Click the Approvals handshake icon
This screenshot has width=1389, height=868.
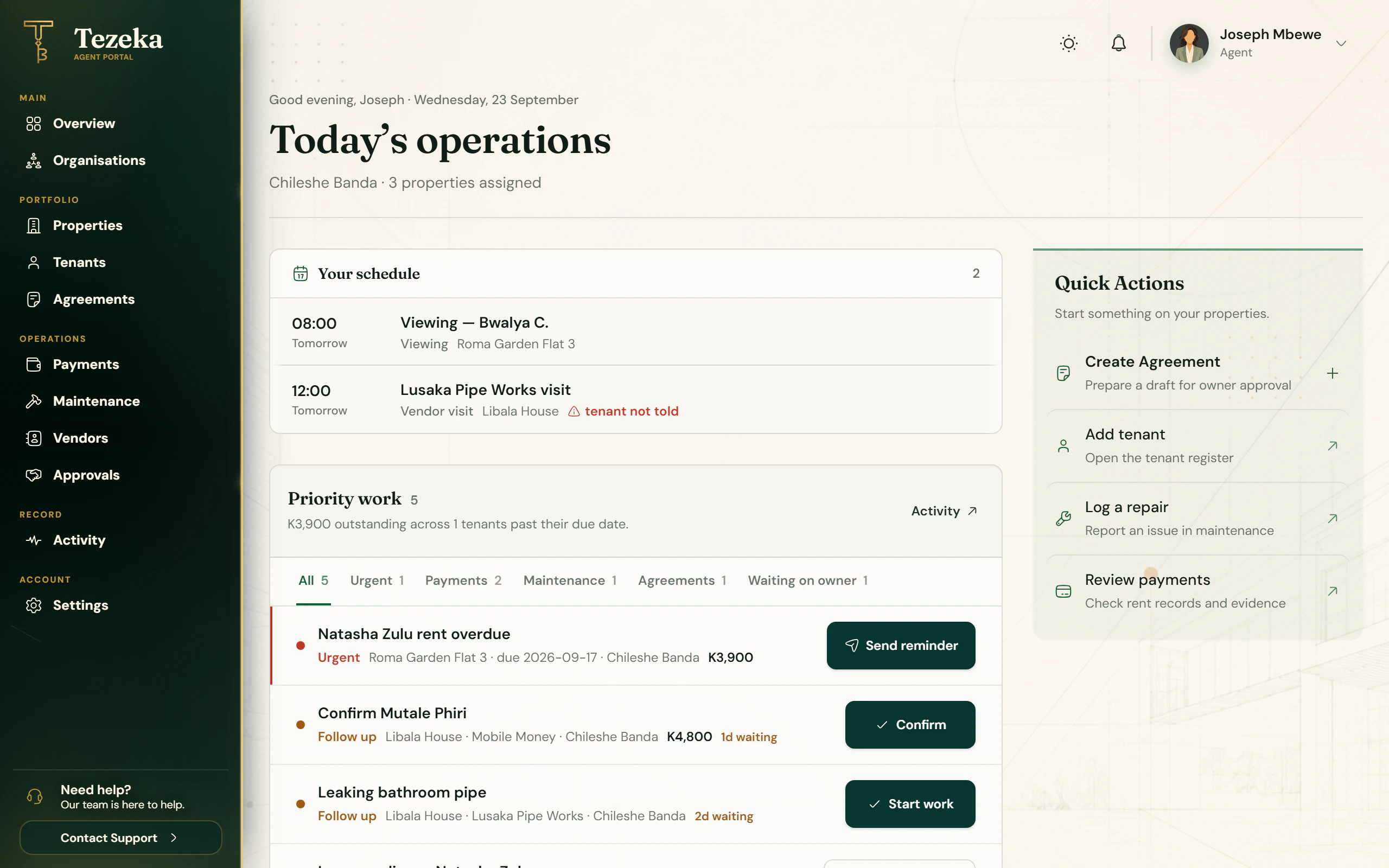tap(34, 475)
